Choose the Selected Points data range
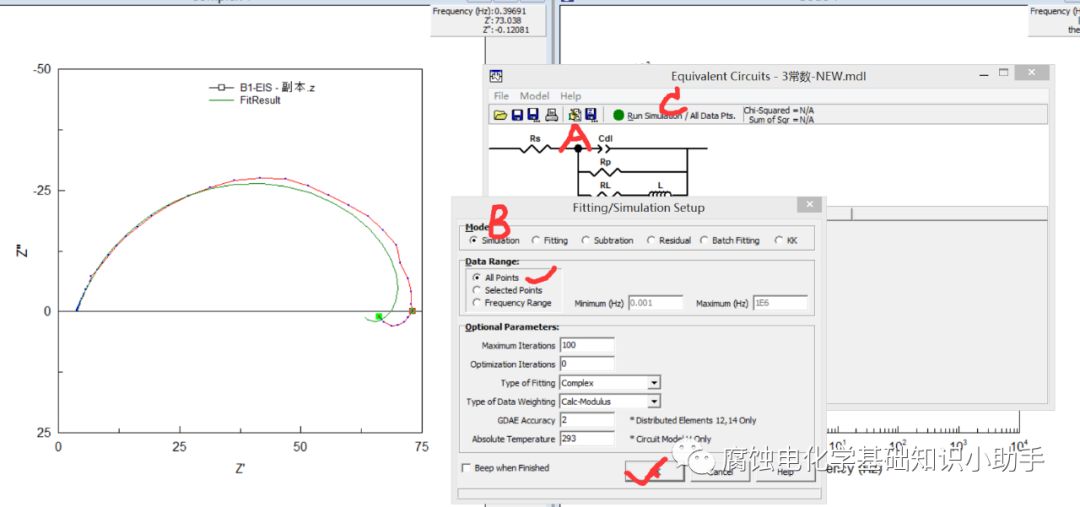Image resolution: width=1080 pixels, height=507 pixels. pos(476,290)
